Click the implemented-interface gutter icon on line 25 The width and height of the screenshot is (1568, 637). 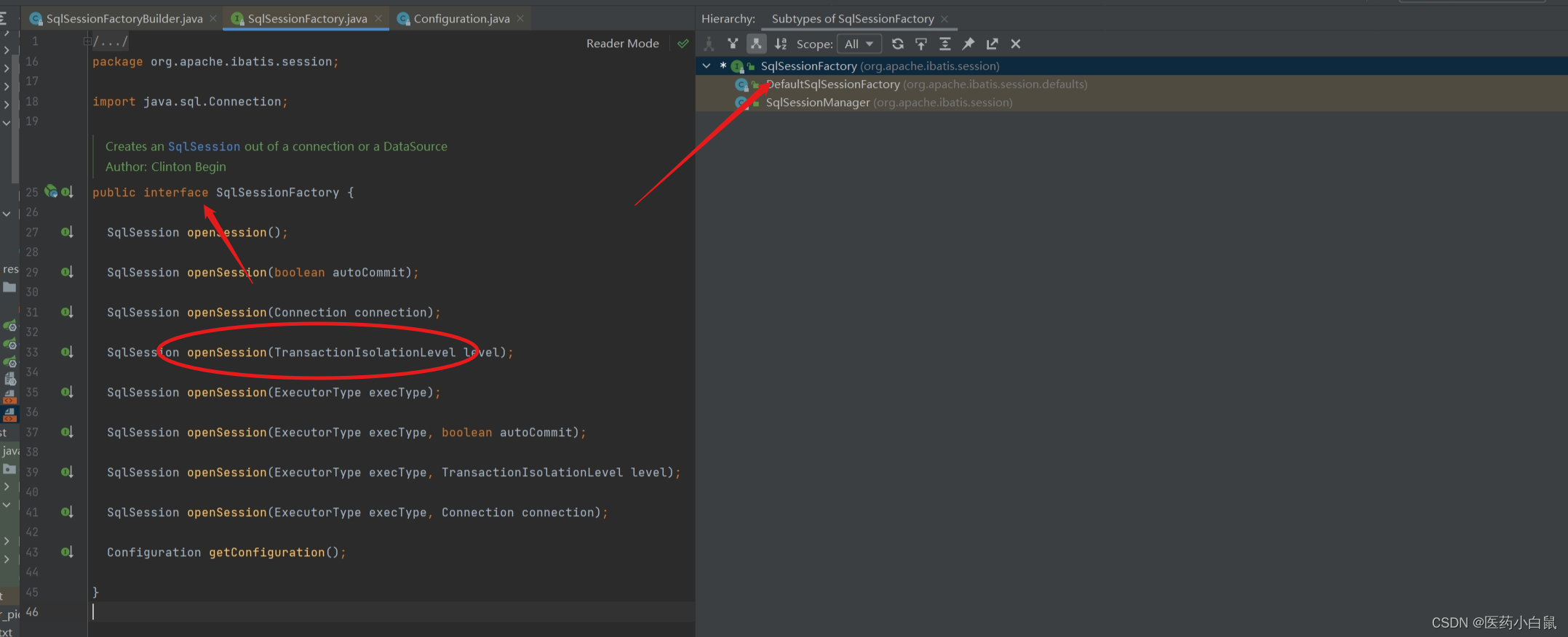(67, 192)
